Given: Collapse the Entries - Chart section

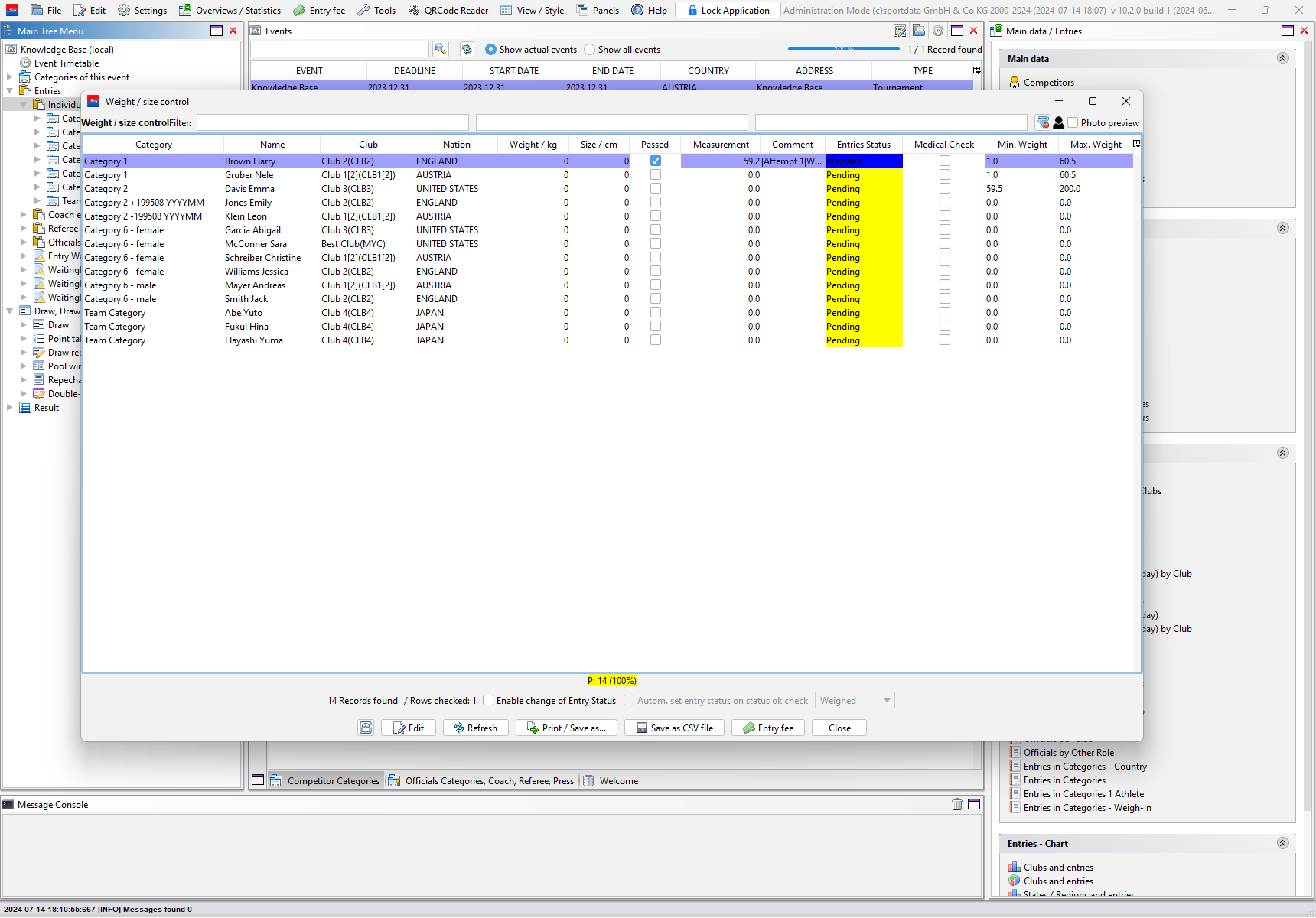Looking at the screenshot, I should click(1283, 843).
